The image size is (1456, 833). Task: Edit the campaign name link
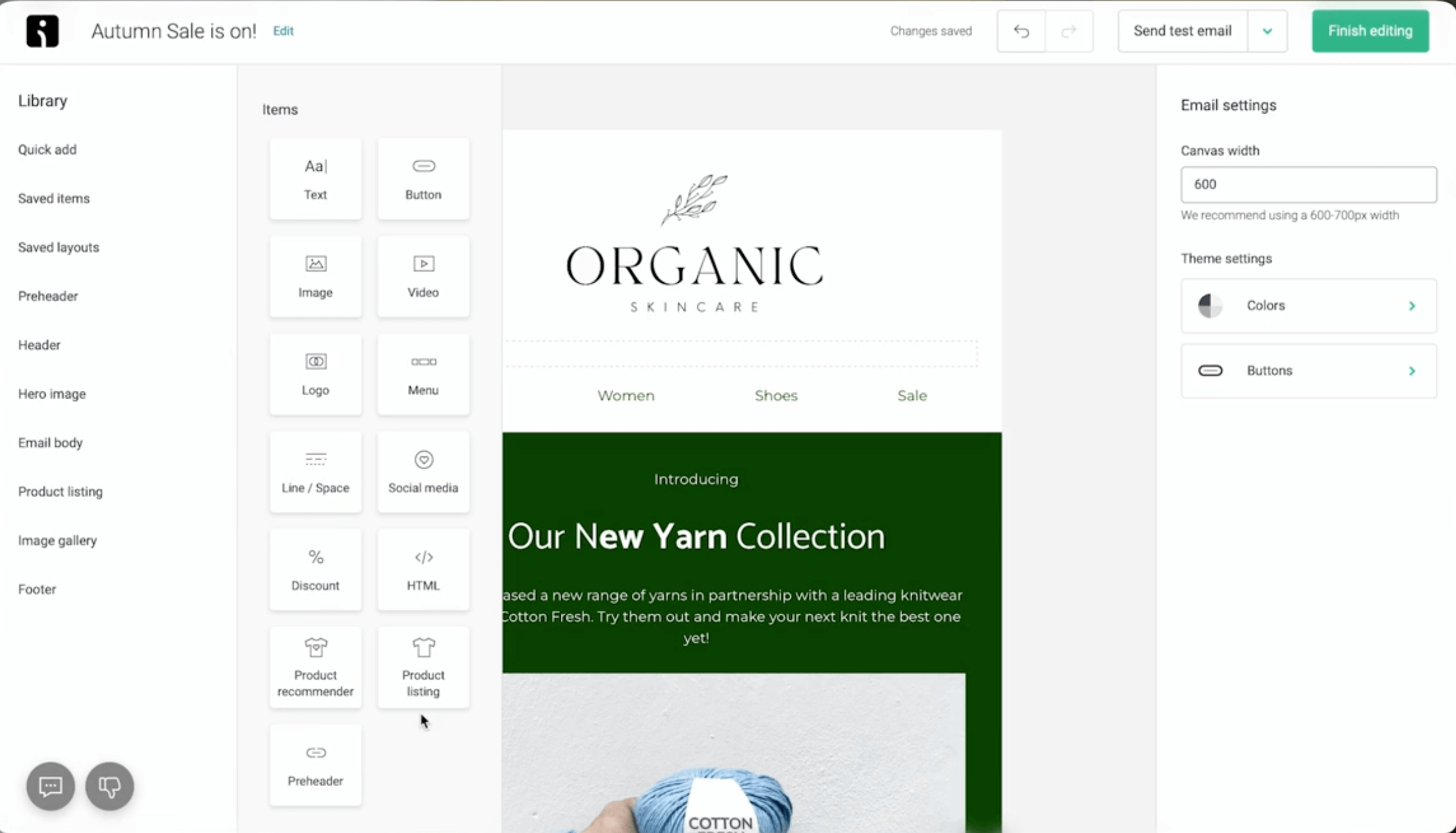[283, 31]
